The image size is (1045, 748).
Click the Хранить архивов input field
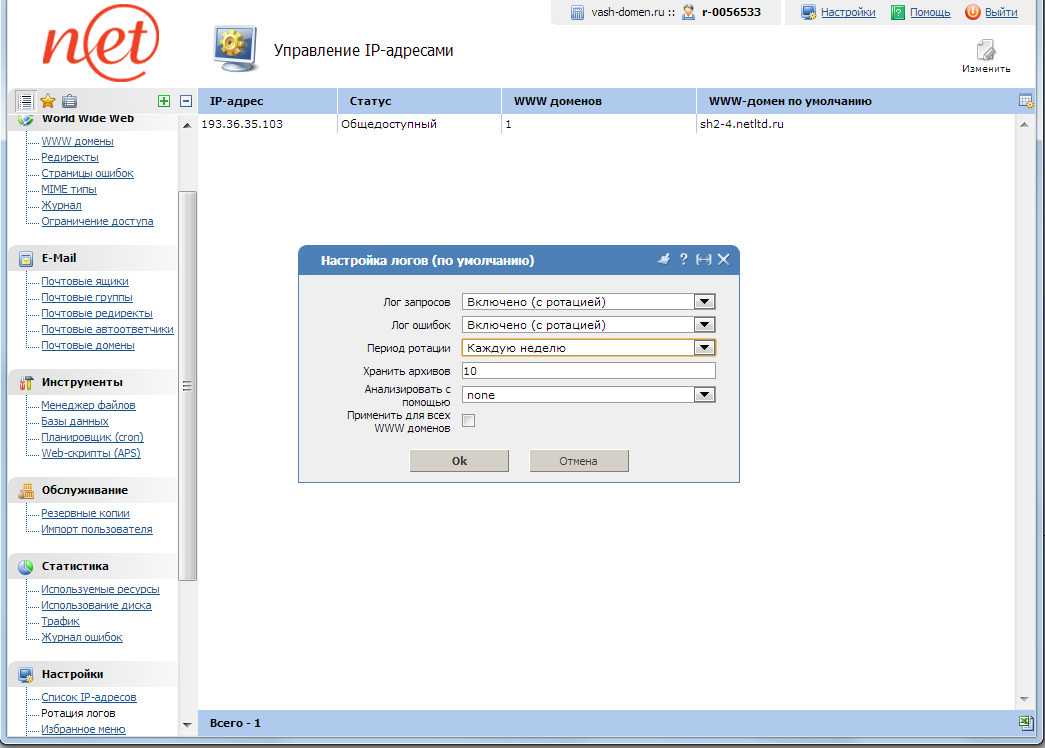[588, 371]
